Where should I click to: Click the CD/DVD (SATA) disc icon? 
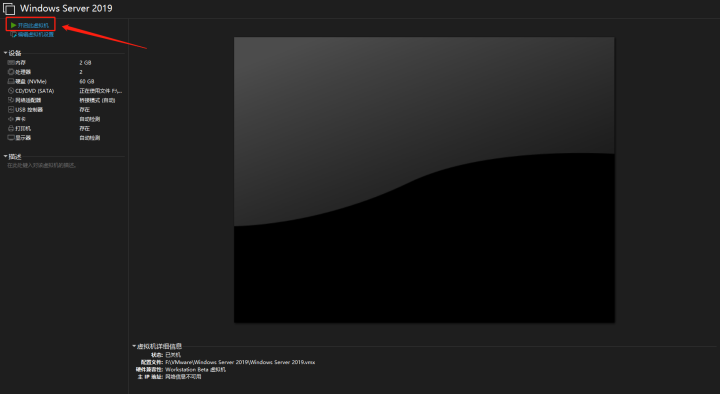click(x=11, y=90)
